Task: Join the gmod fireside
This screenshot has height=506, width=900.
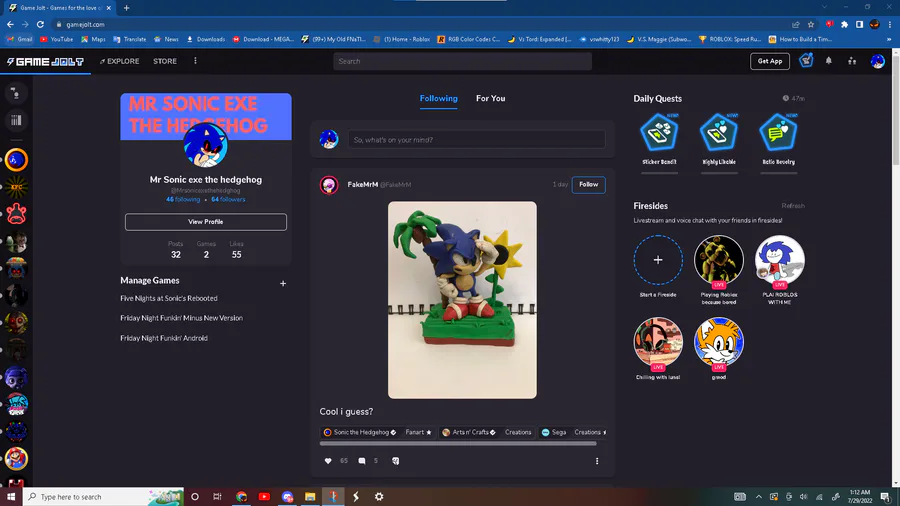Action: pyautogui.click(x=719, y=342)
